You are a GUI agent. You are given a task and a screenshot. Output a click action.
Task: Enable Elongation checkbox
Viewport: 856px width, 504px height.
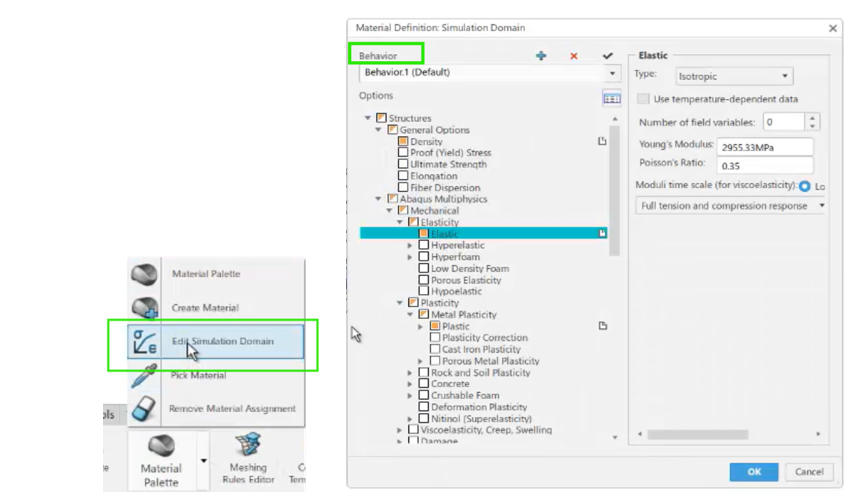(x=403, y=176)
